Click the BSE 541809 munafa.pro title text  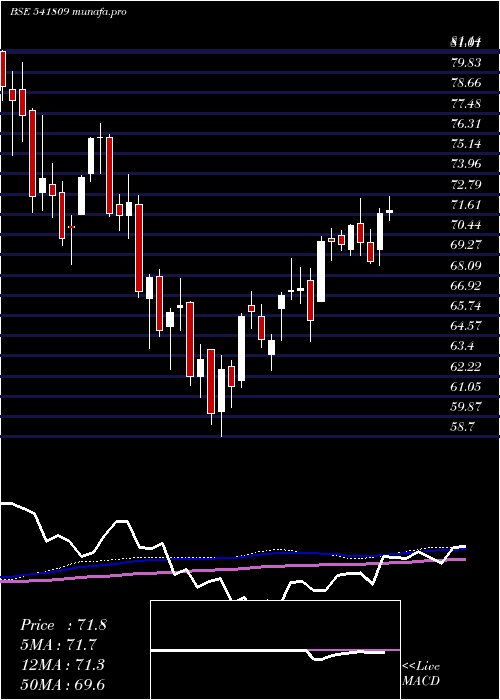(x=68, y=12)
